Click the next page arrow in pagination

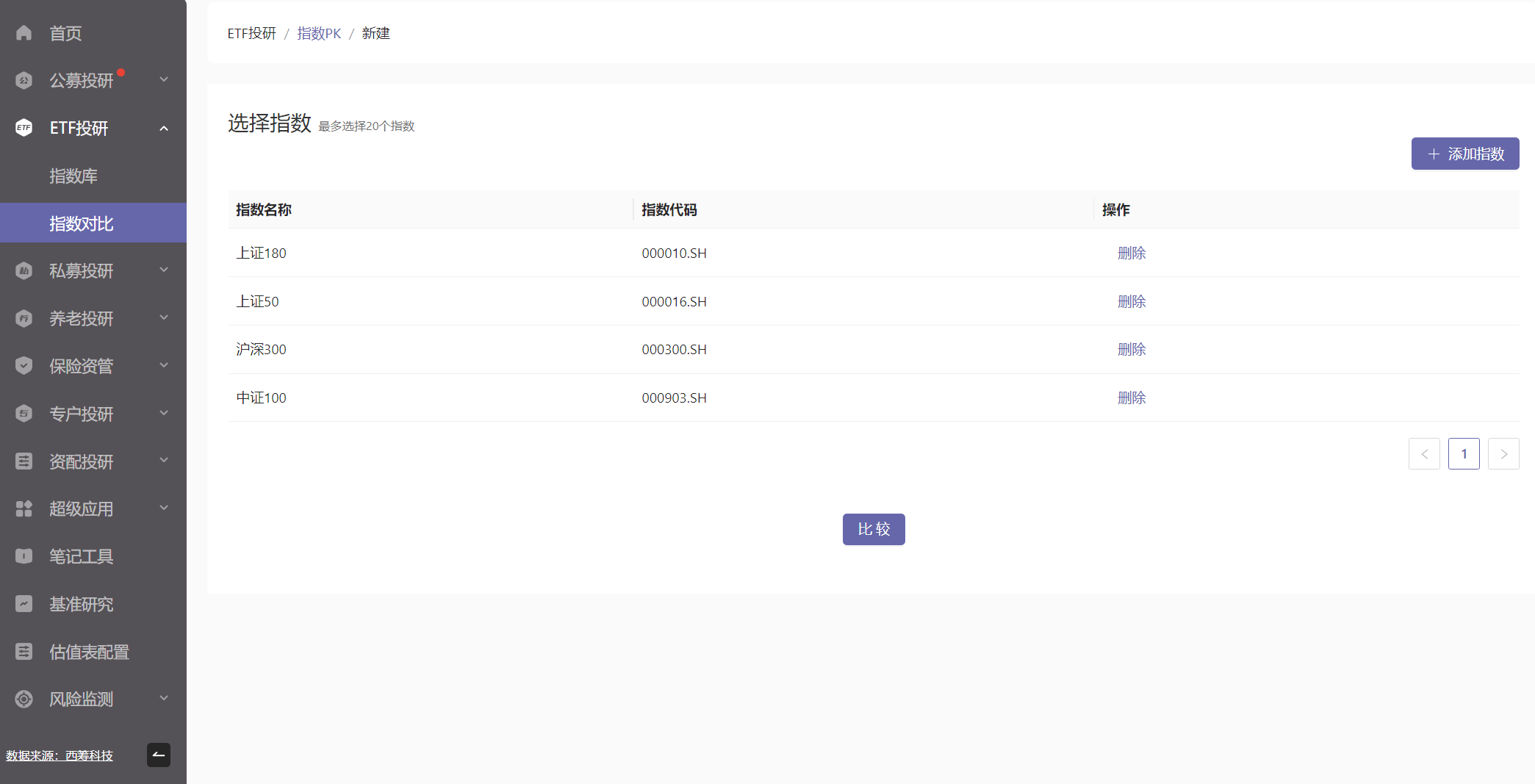coord(1503,454)
